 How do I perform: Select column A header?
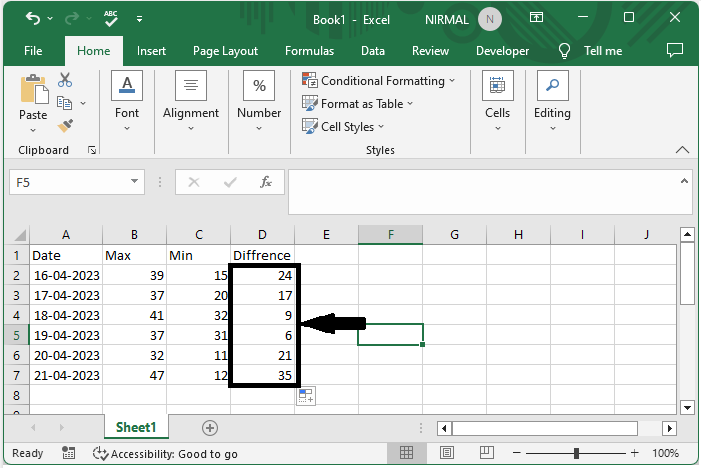coord(66,235)
